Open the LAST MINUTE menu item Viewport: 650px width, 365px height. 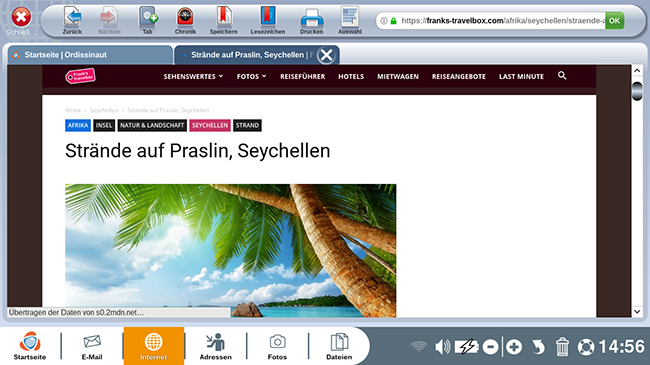pos(521,76)
